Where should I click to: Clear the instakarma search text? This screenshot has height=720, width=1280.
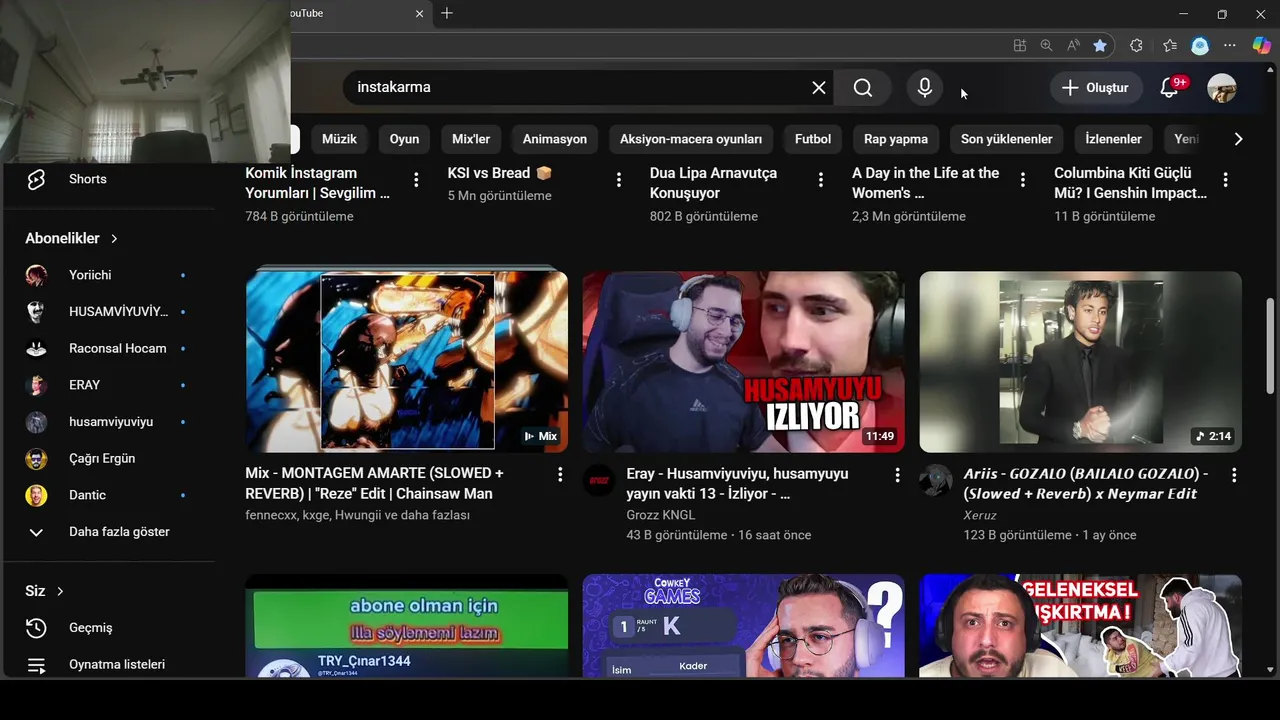(819, 88)
